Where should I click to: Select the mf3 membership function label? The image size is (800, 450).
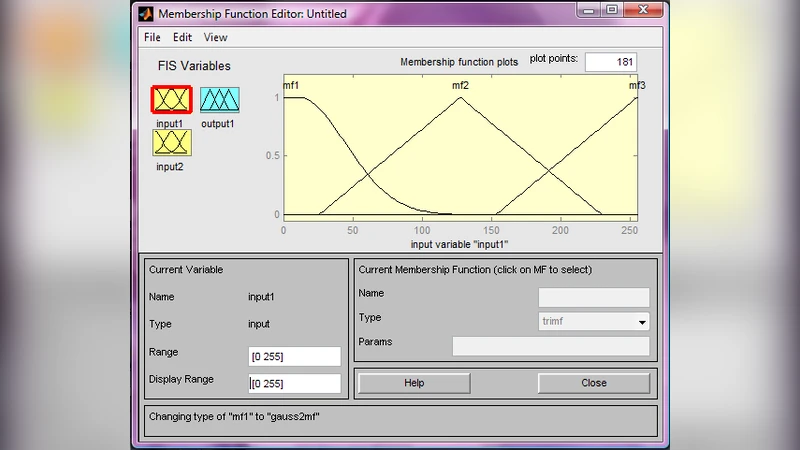point(636,86)
